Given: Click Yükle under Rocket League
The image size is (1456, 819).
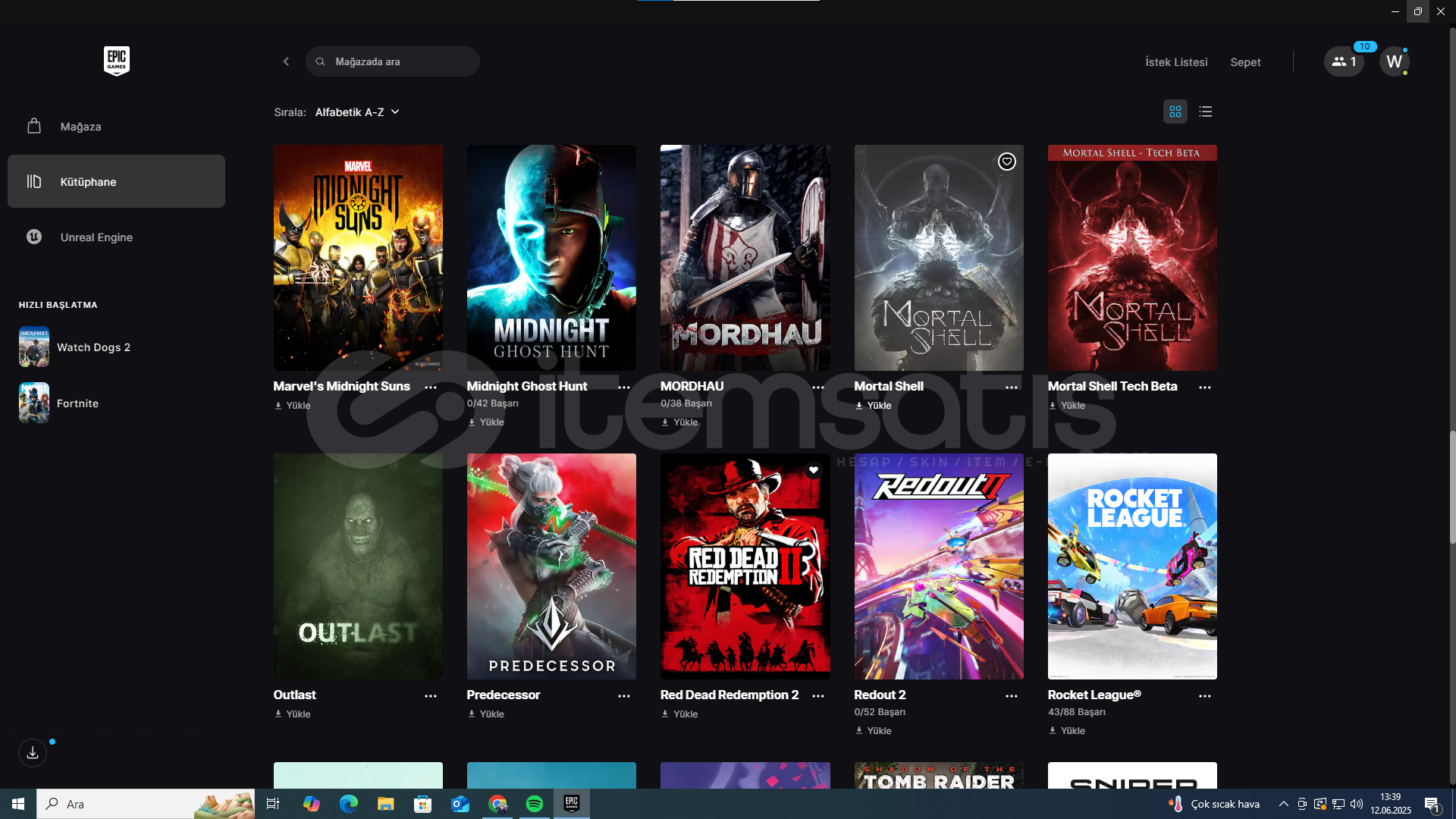Looking at the screenshot, I should coord(1067,731).
